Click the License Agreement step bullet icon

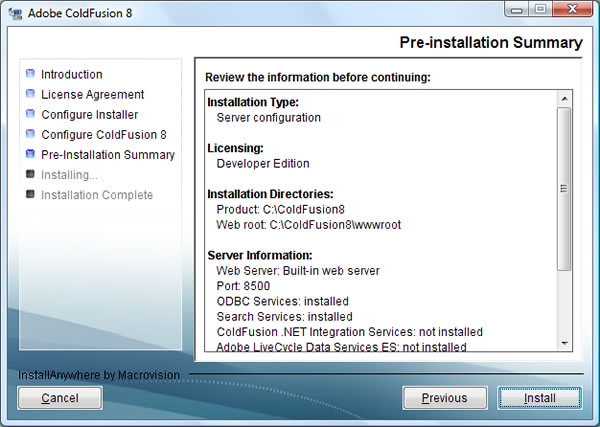(x=30, y=93)
